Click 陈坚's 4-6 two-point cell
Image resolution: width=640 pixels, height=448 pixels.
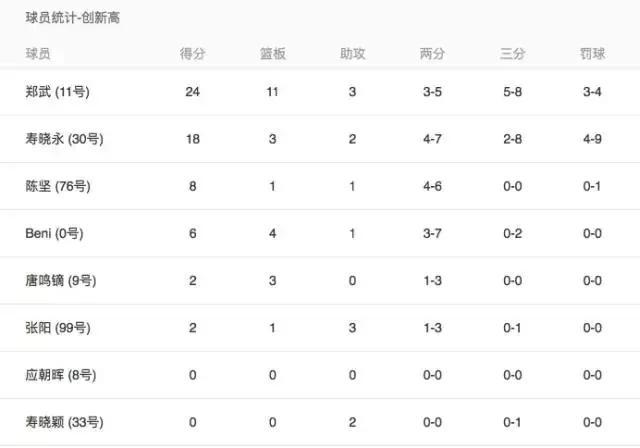click(x=432, y=186)
